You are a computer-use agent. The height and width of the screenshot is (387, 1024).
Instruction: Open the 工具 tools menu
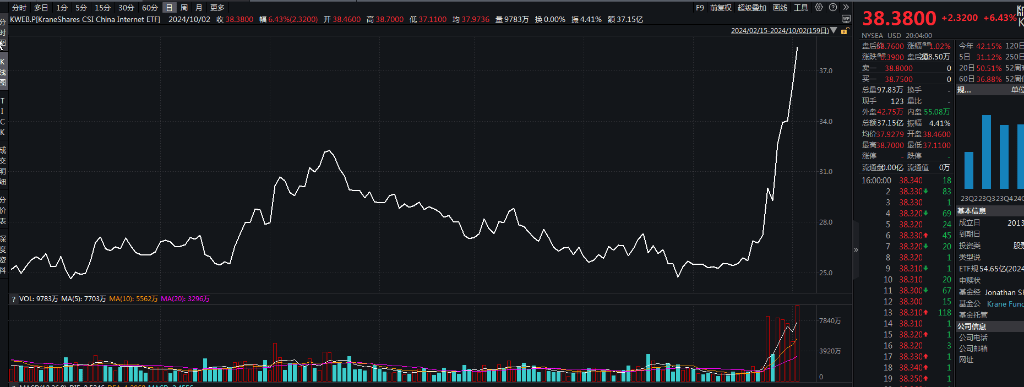pyautogui.click(x=800, y=8)
